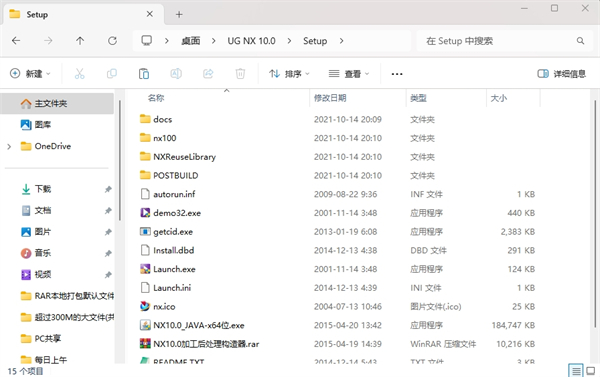This screenshot has width=600, height=377.
Task: Open the more options ellipsis menu
Action: coord(397,74)
